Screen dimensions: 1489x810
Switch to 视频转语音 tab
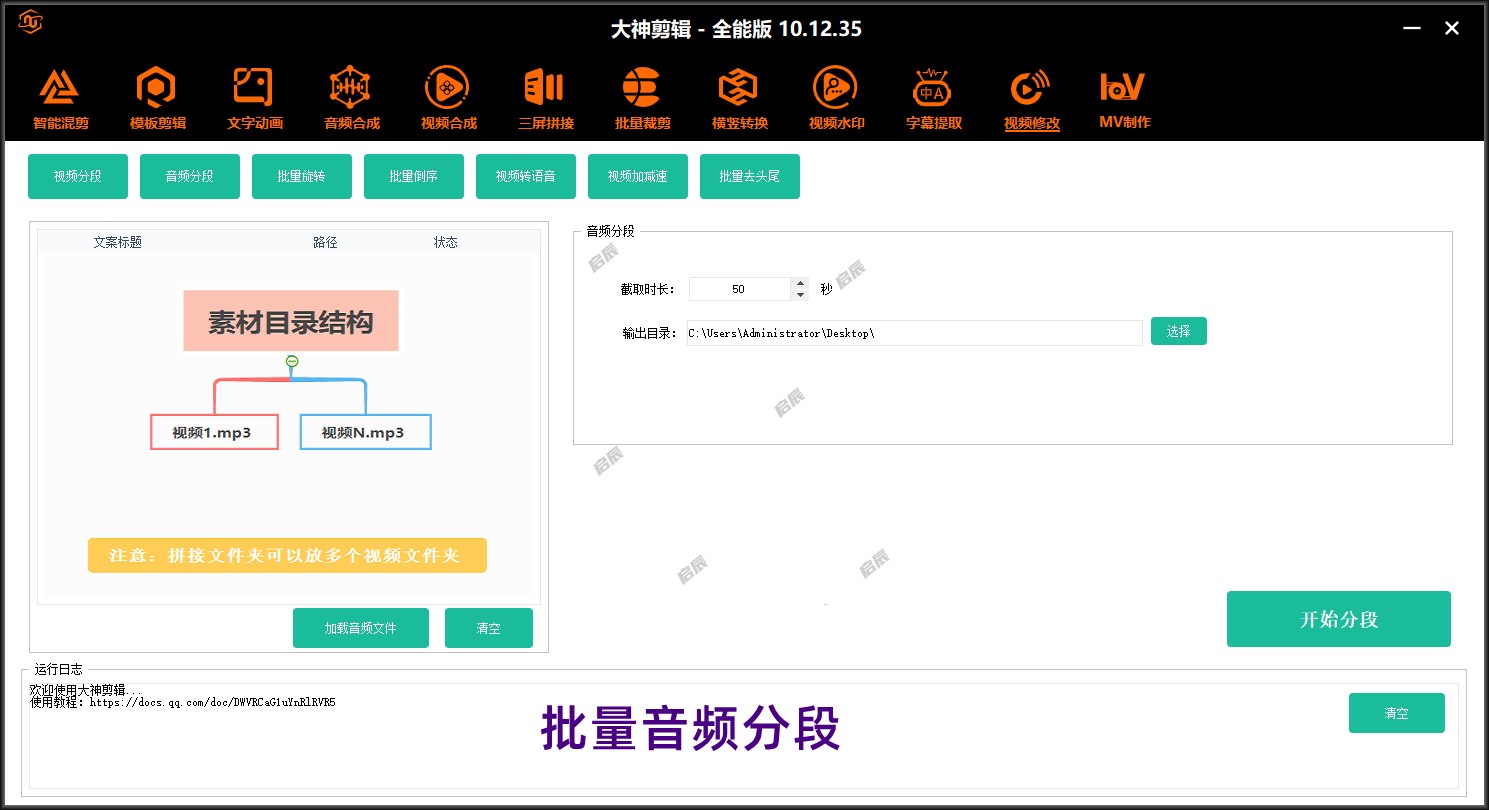pyautogui.click(x=526, y=176)
